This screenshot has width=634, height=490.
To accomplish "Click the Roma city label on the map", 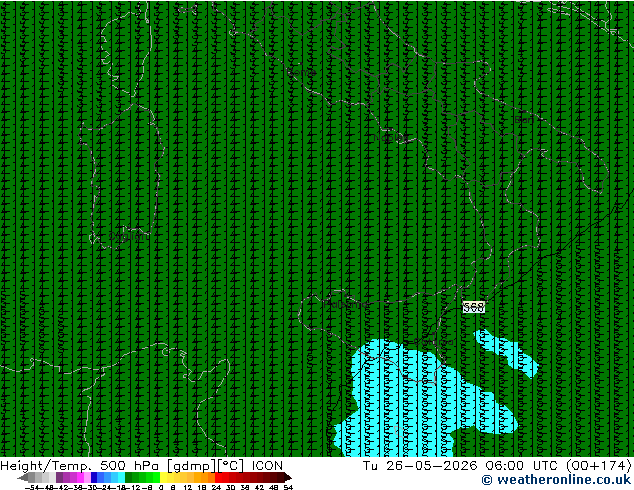I will click(302, 73).
